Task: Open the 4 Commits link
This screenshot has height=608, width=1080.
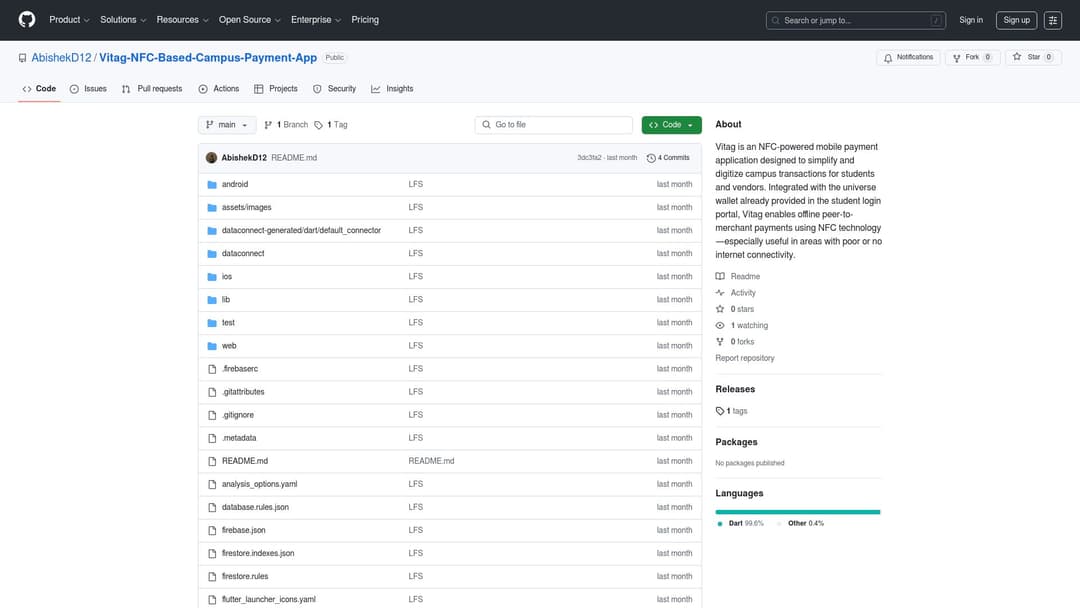Action: [x=668, y=158]
